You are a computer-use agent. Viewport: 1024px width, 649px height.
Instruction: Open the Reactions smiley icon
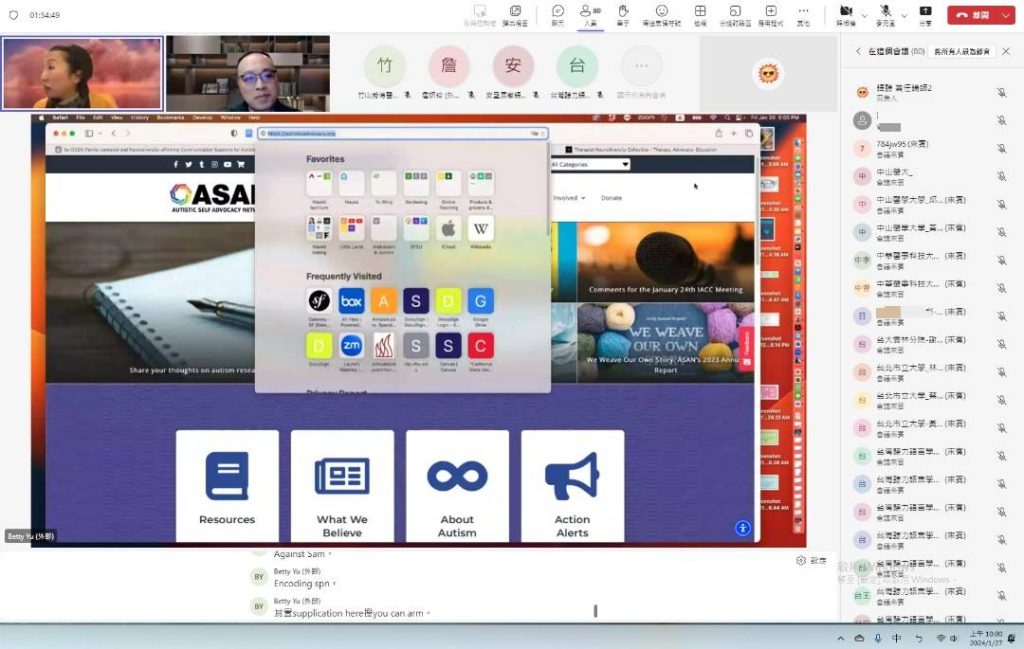point(661,14)
